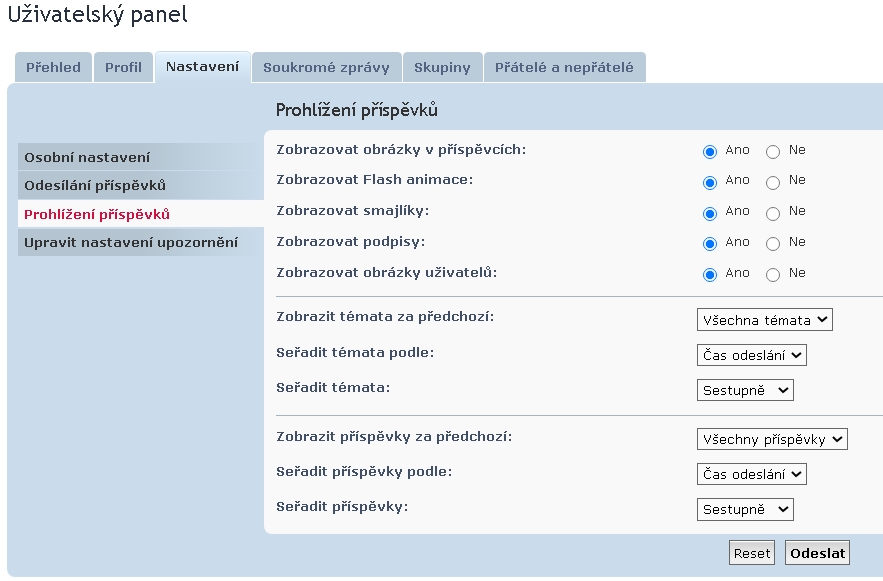883x581 pixels.
Task: Disable signatures via 'Ne' for Zobrazovat podpisy
Action: coord(773,243)
